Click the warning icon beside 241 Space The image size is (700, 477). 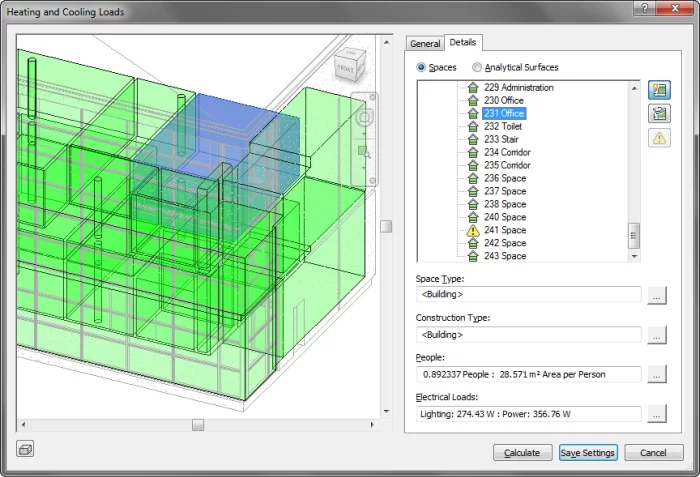tap(474, 230)
